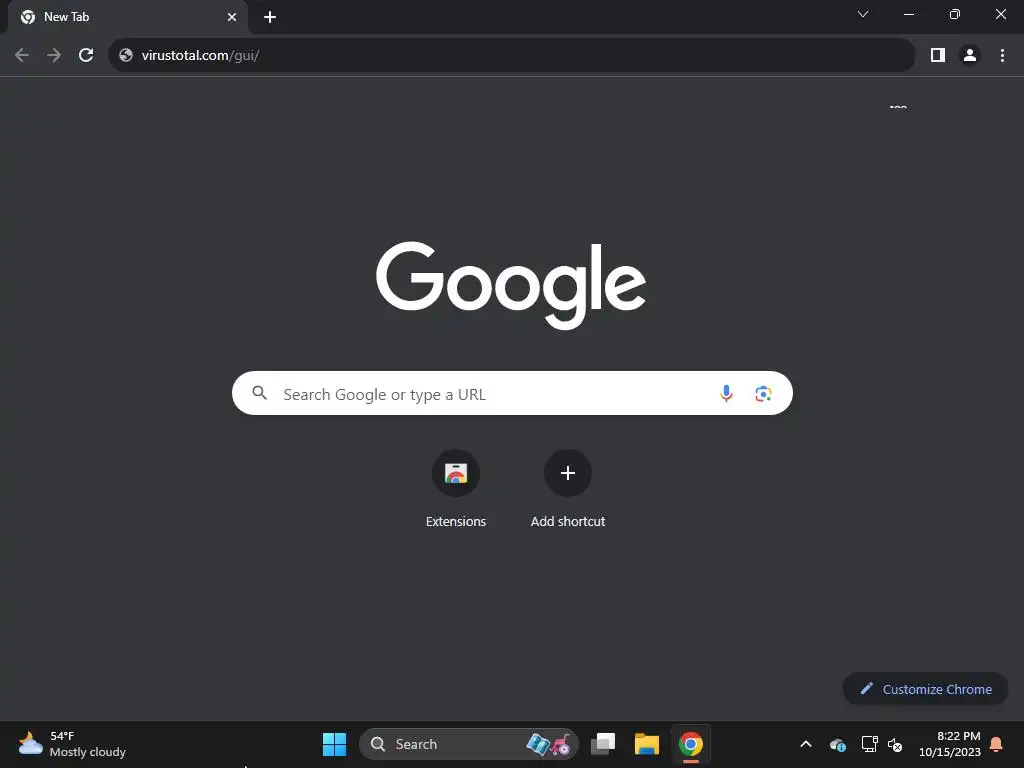Reload the page with refresh icon

86,56
